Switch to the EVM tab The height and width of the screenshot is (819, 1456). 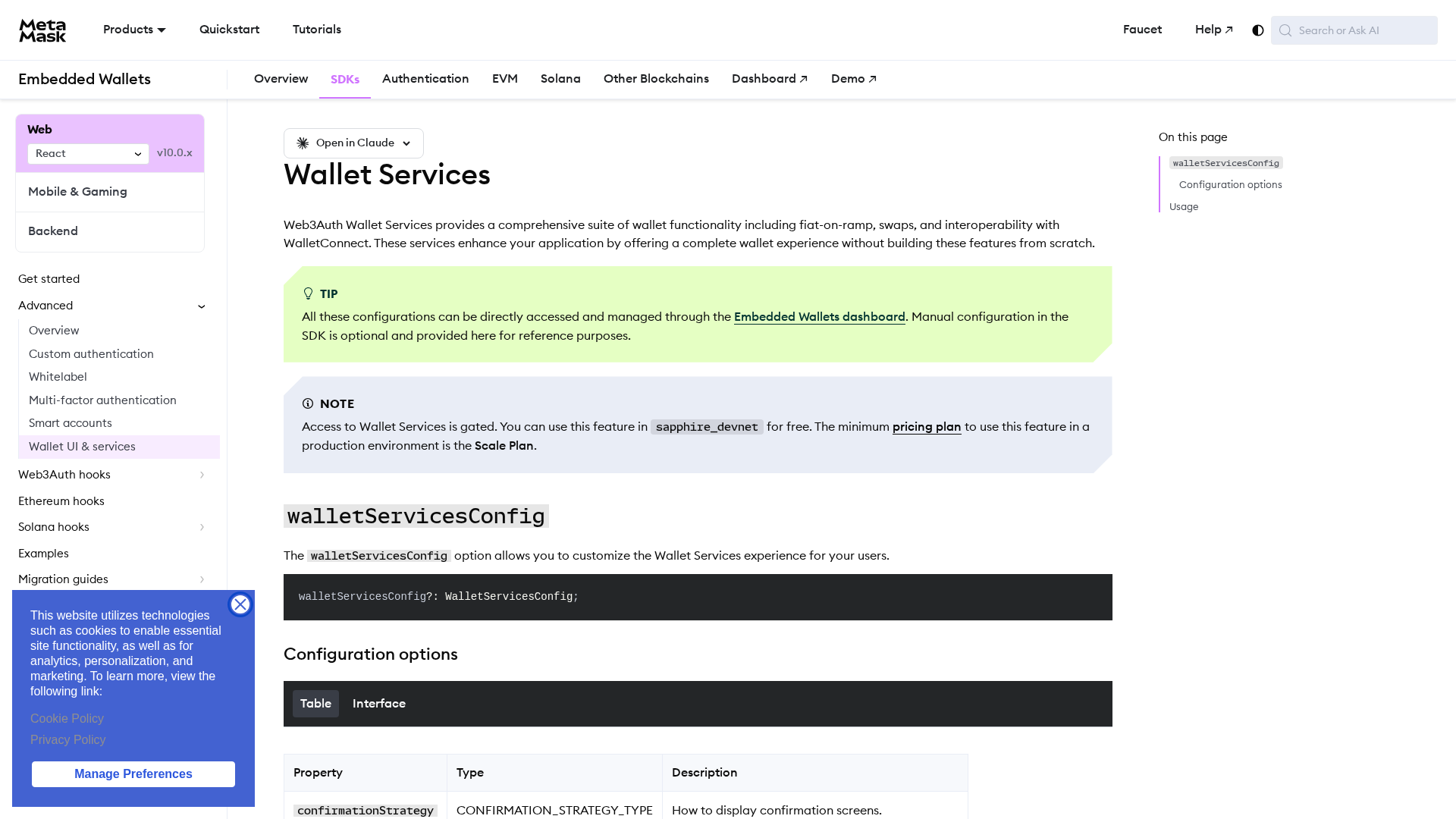[505, 79]
